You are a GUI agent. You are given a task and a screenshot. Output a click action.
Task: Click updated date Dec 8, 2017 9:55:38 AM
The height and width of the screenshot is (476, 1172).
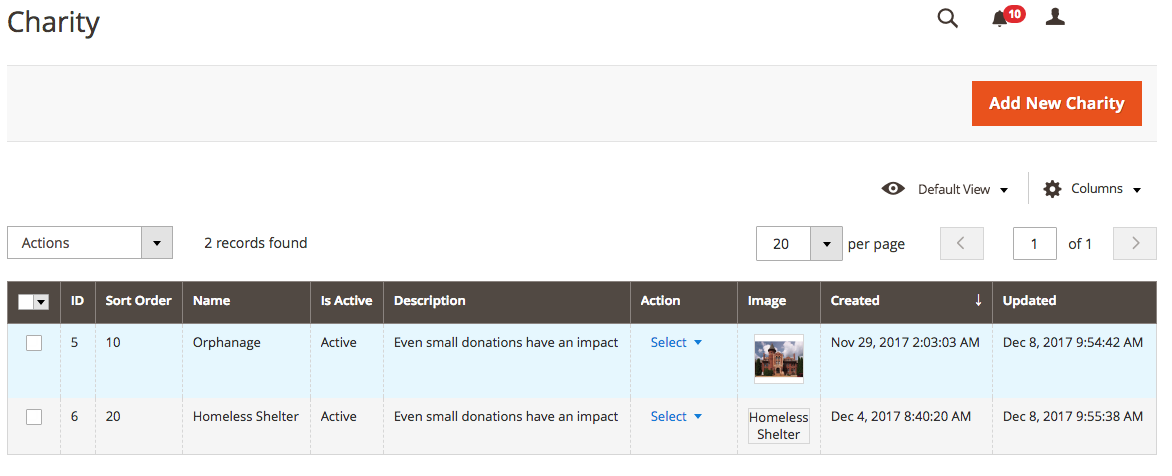(1073, 416)
